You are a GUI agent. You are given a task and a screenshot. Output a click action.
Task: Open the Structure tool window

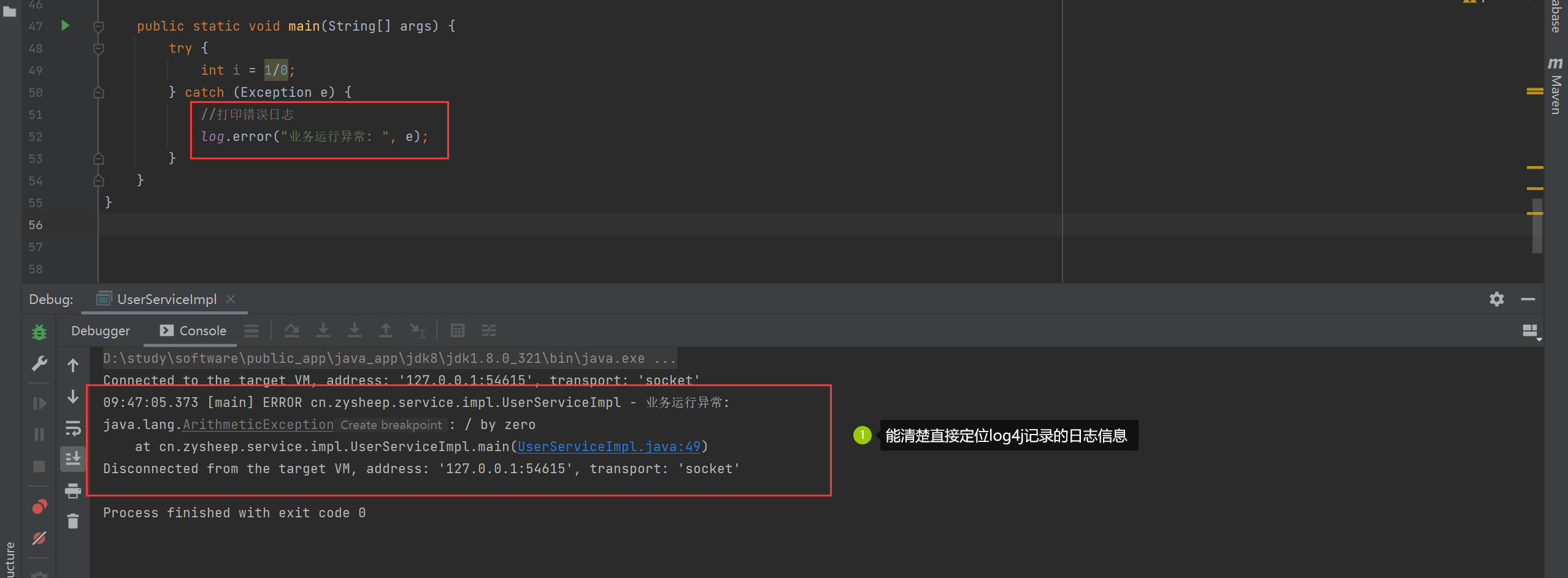(x=10, y=559)
